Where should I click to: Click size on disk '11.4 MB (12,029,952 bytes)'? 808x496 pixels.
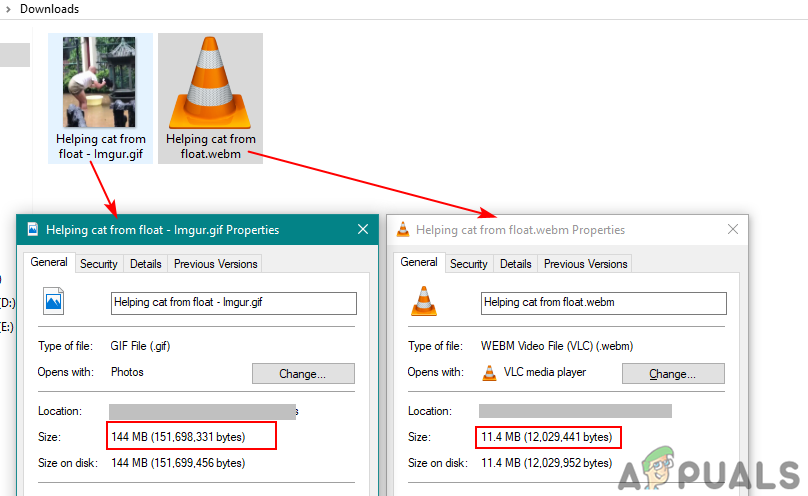547,463
